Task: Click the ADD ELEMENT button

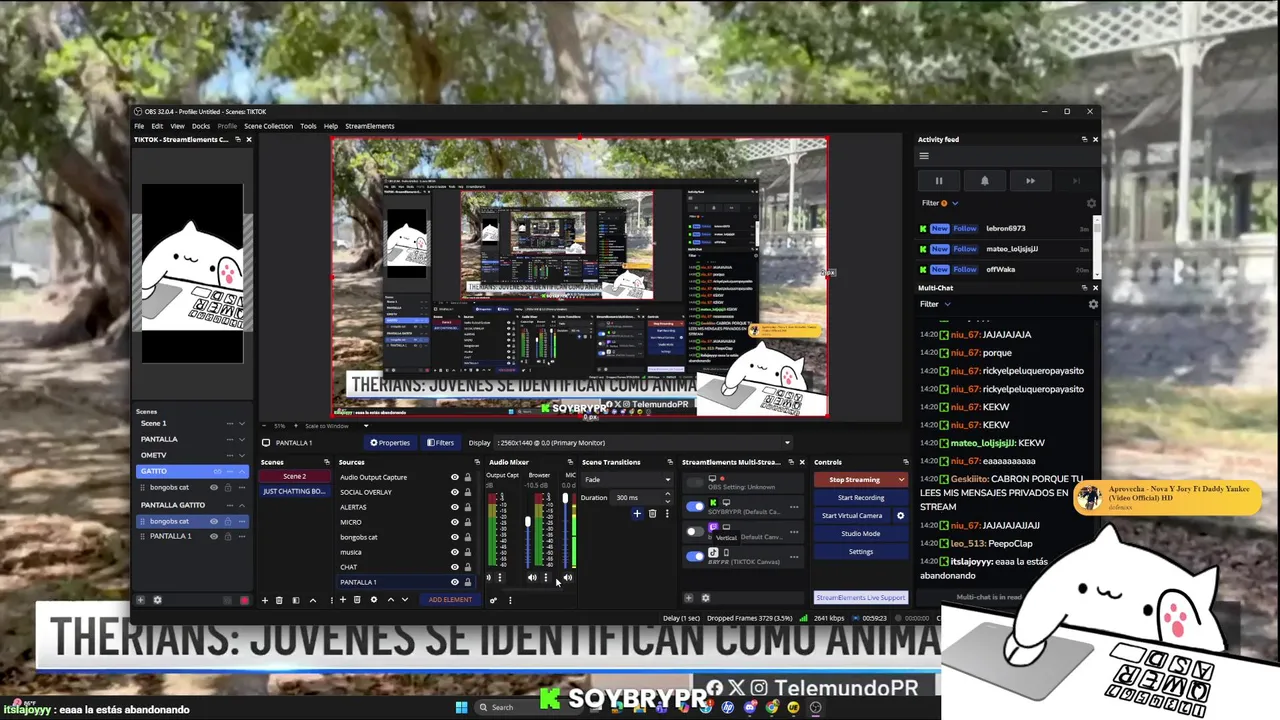Action: pyautogui.click(x=450, y=600)
